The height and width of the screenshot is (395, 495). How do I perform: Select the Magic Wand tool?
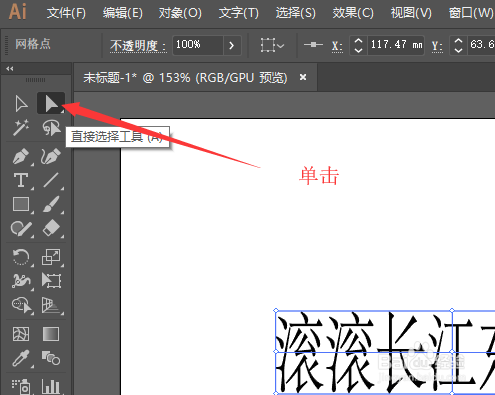coord(21,128)
